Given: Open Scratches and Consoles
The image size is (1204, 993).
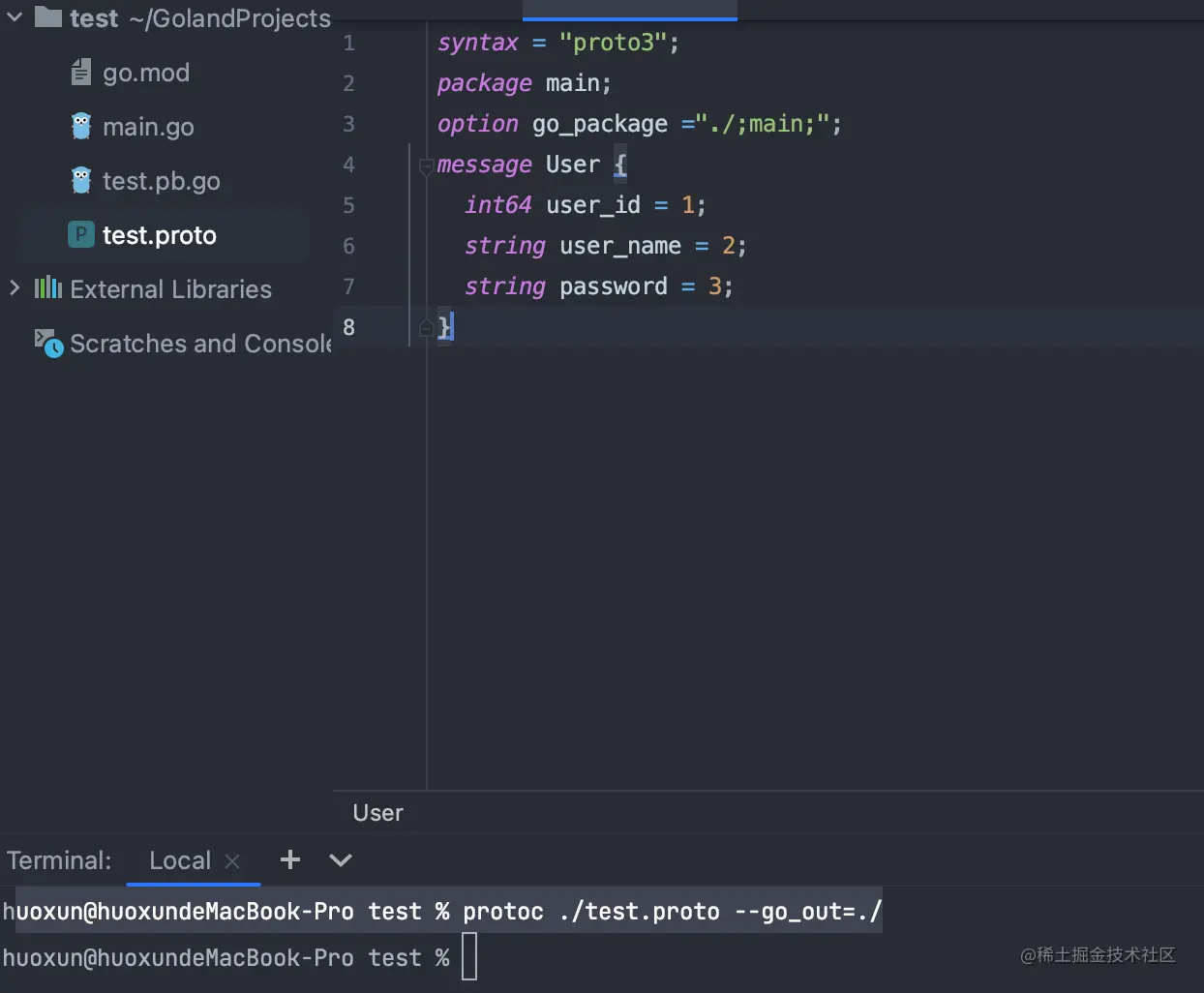Looking at the screenshot, I should (x=200, y=344).
